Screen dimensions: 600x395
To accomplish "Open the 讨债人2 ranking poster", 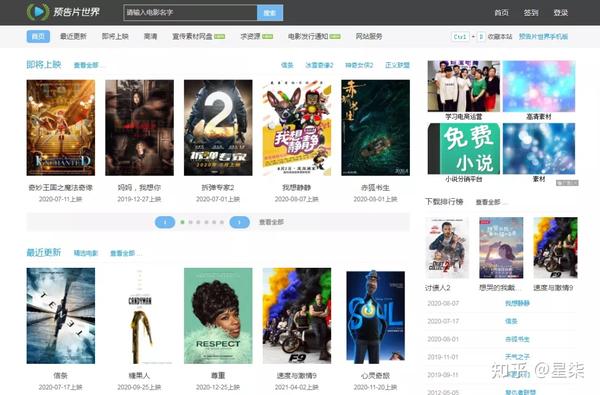I will 447,248.
